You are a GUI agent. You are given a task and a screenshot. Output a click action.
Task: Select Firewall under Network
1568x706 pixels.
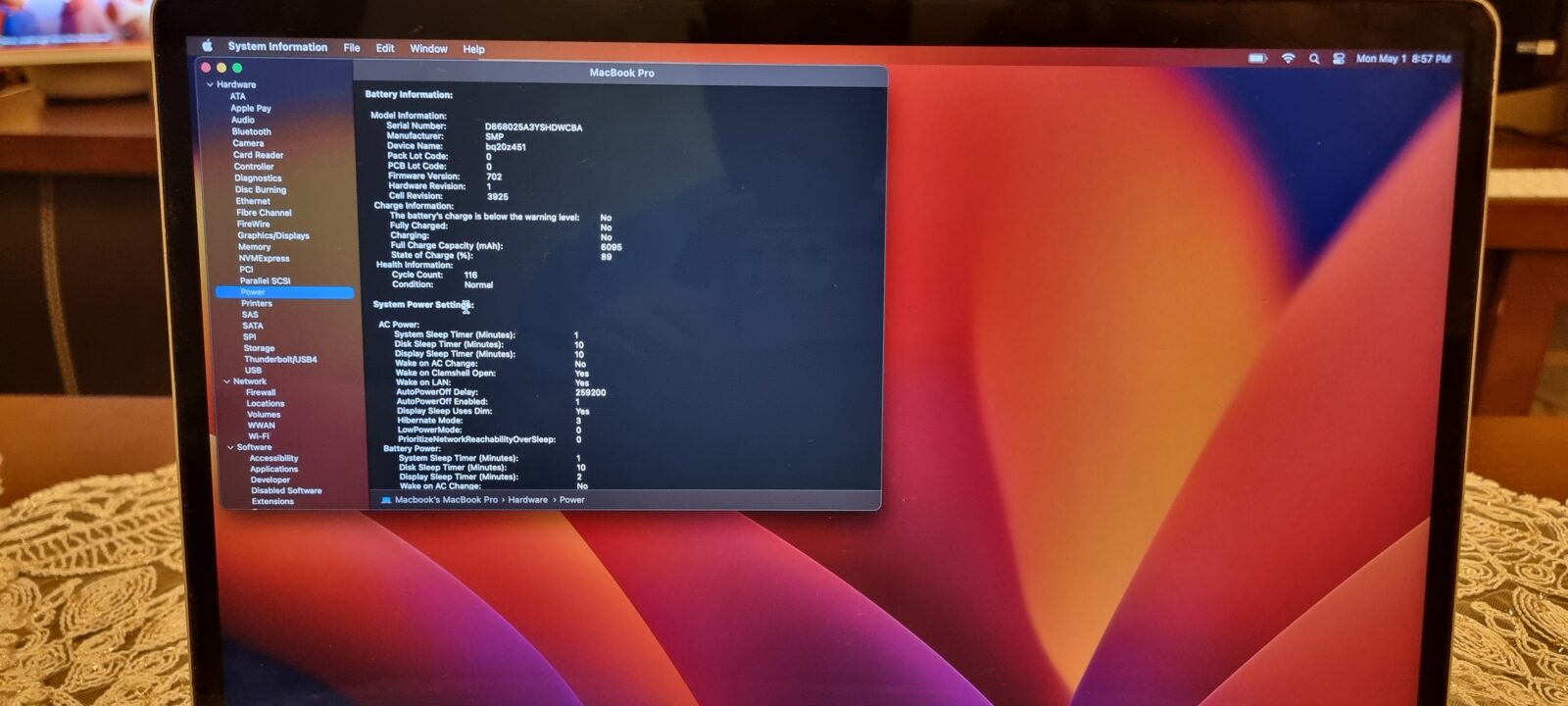tap(261, 392)
